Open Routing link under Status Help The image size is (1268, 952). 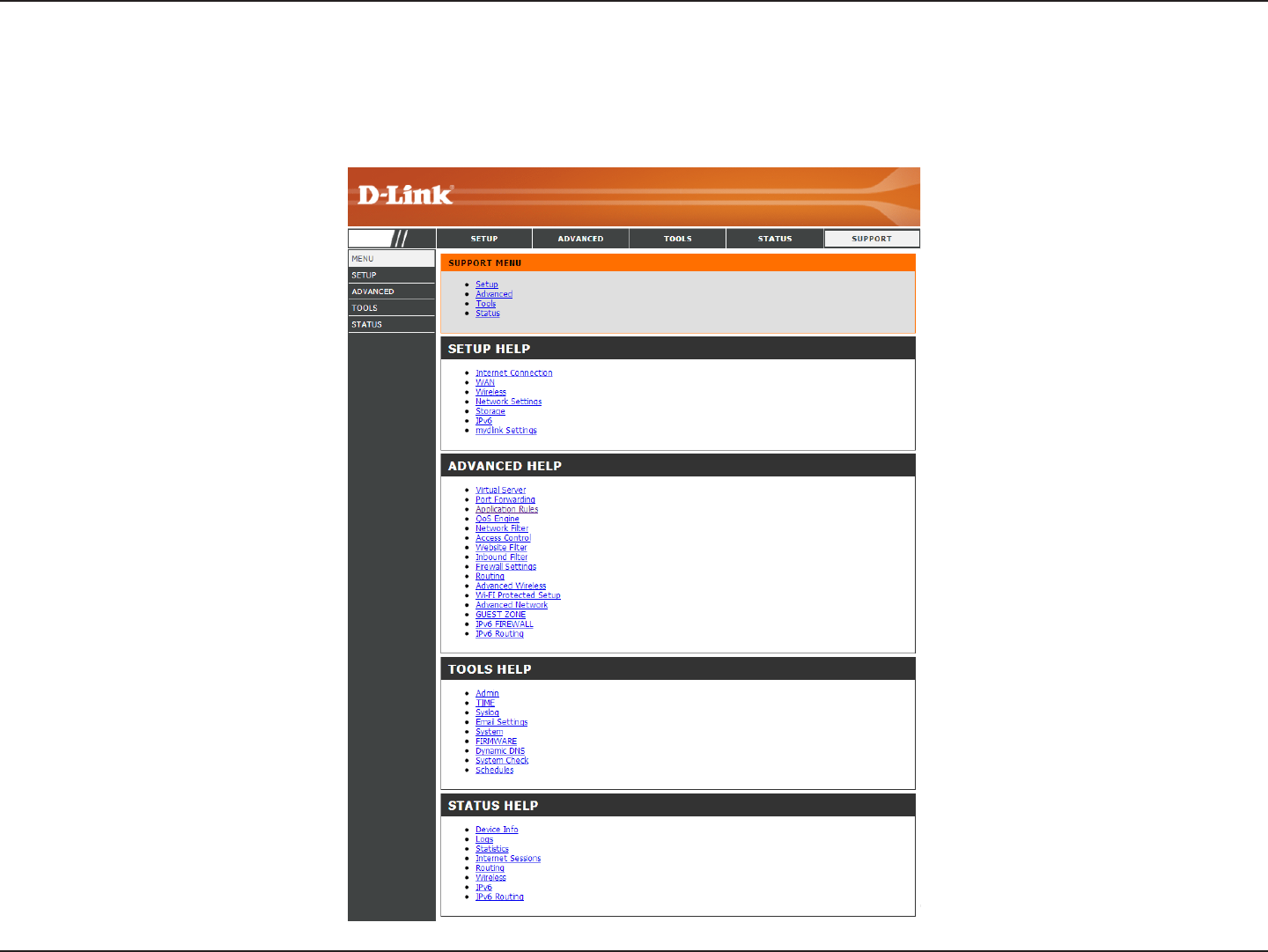click(x=490, y=869)
